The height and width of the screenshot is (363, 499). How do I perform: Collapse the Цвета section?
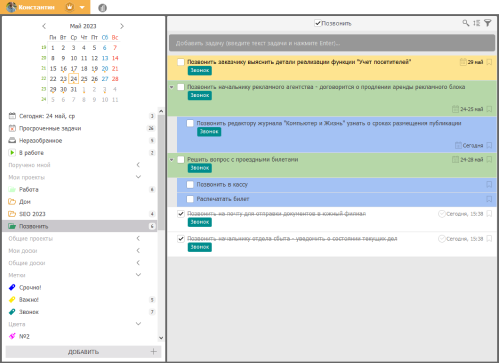[138, 324]
